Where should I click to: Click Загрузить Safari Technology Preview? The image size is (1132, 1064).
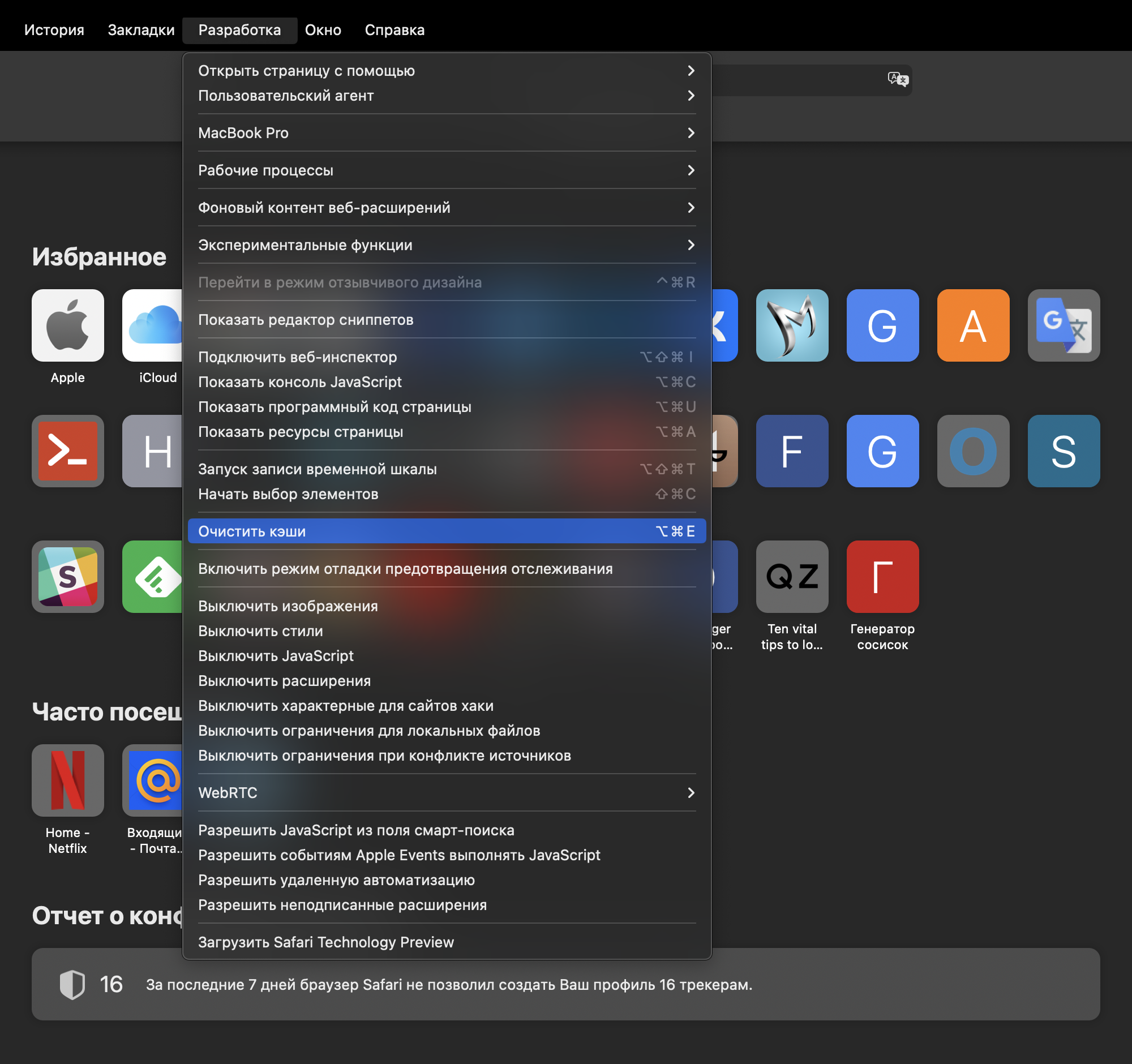447,943
